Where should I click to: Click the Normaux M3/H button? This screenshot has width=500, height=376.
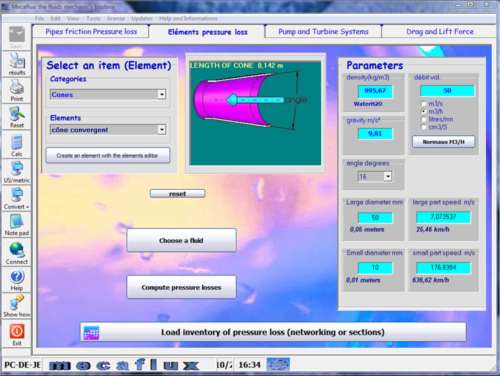(444, 142)
